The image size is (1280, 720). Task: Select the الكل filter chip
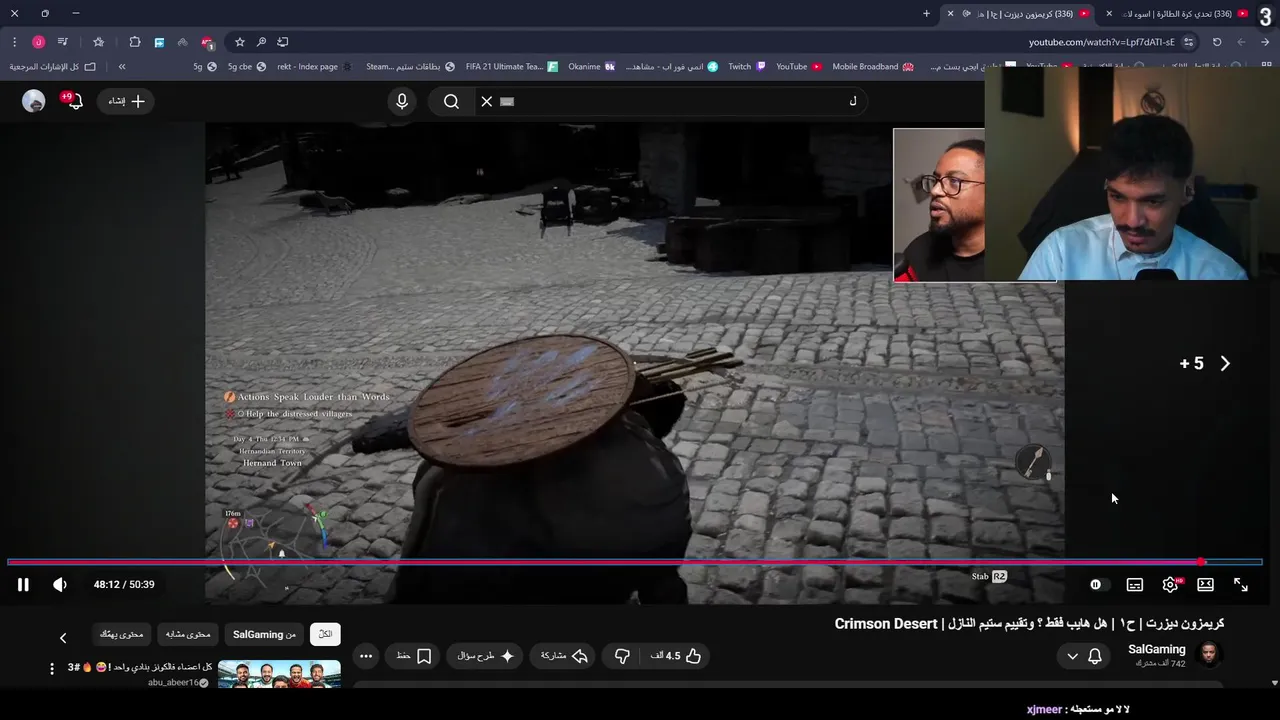[x=325, y=634]
